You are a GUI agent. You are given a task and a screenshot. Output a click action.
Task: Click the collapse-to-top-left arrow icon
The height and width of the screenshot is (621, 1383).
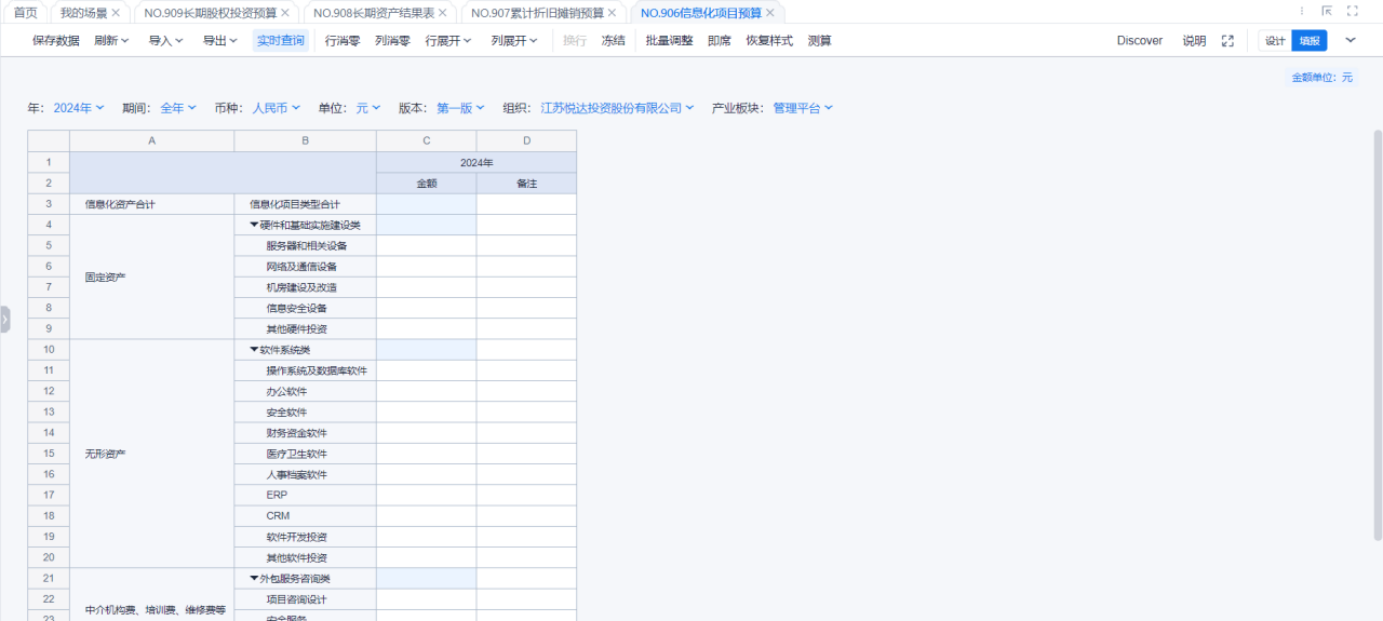coord(1327,12)
